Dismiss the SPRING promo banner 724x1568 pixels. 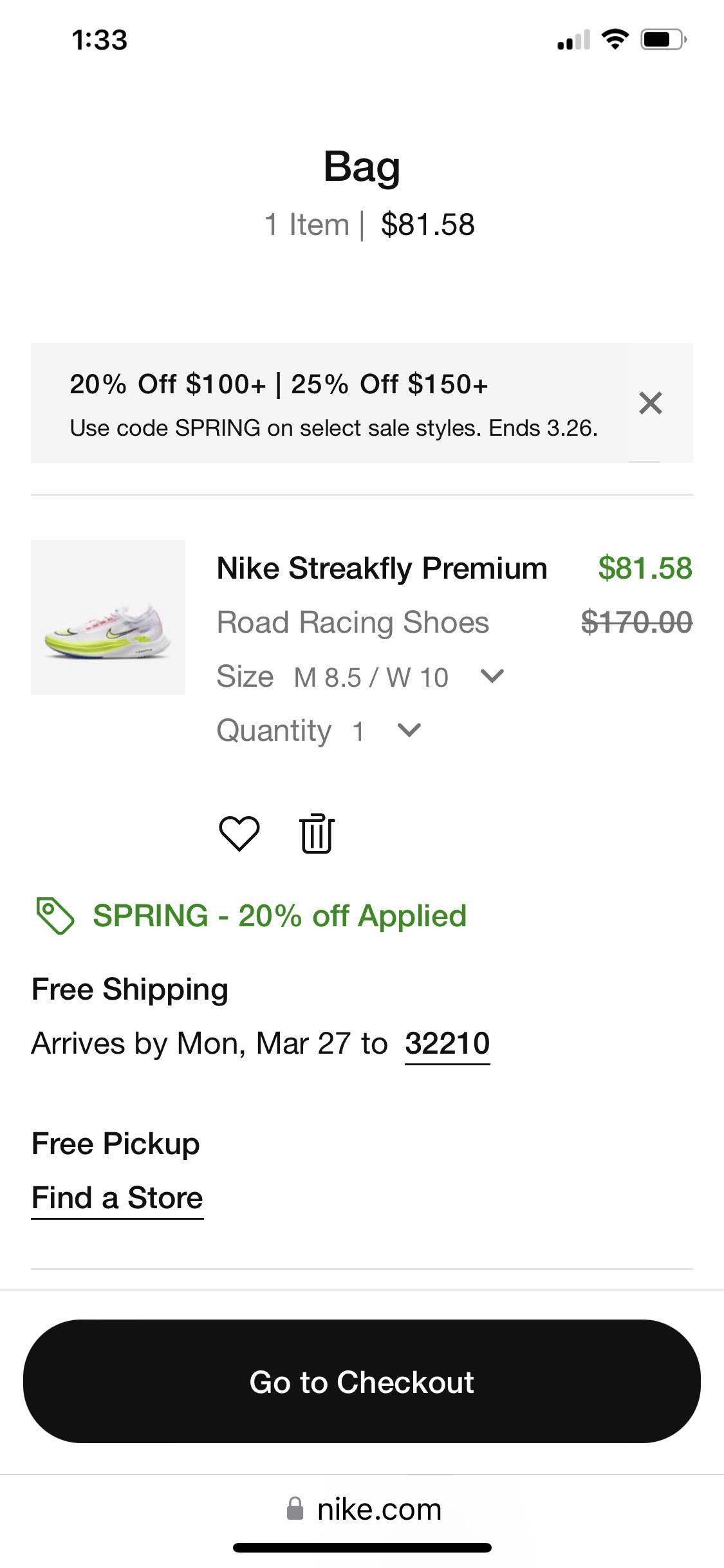pos(650,403)
